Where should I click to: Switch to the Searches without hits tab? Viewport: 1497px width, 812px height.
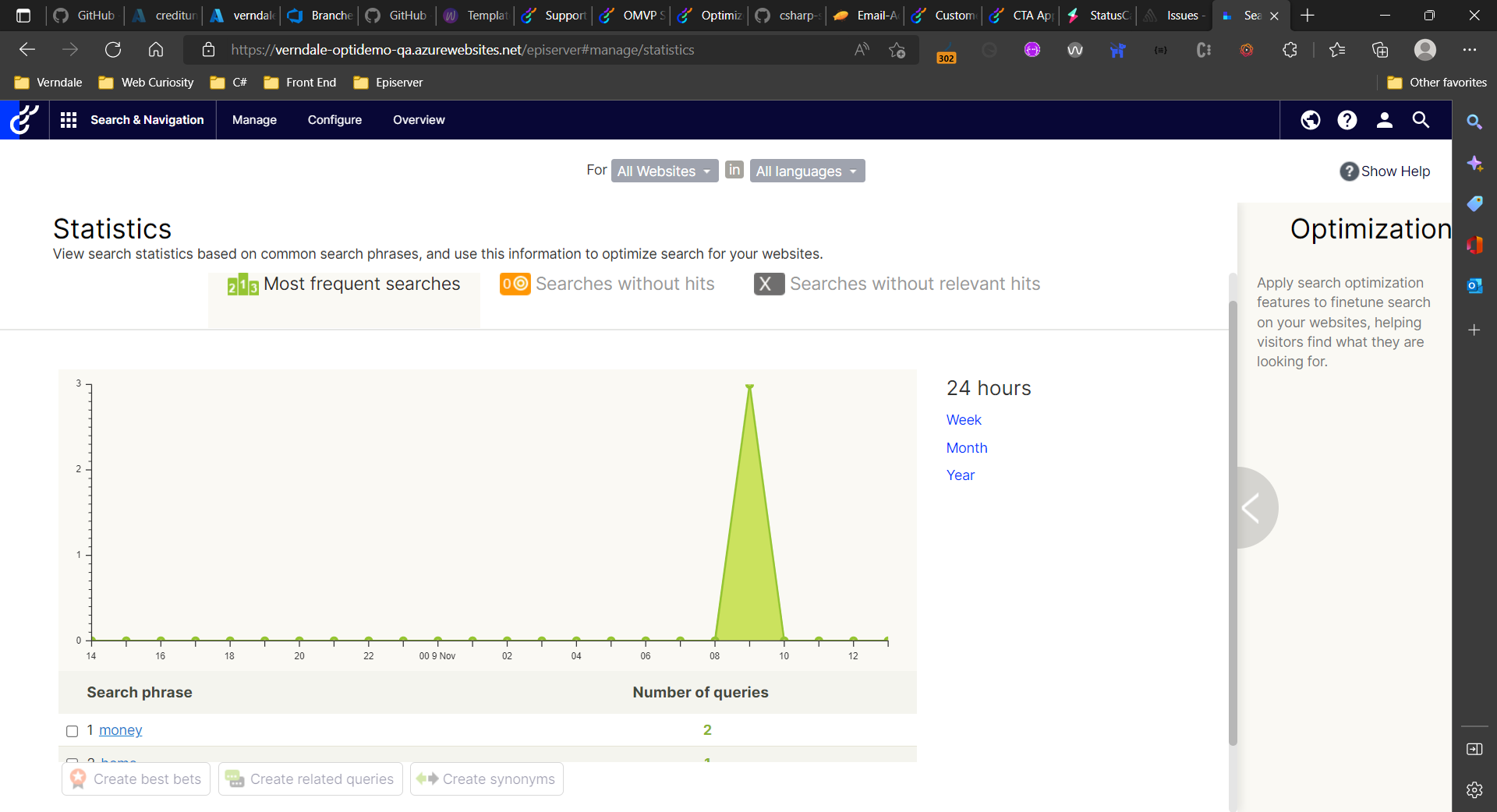pyautogui.click(x=624, y=284)
